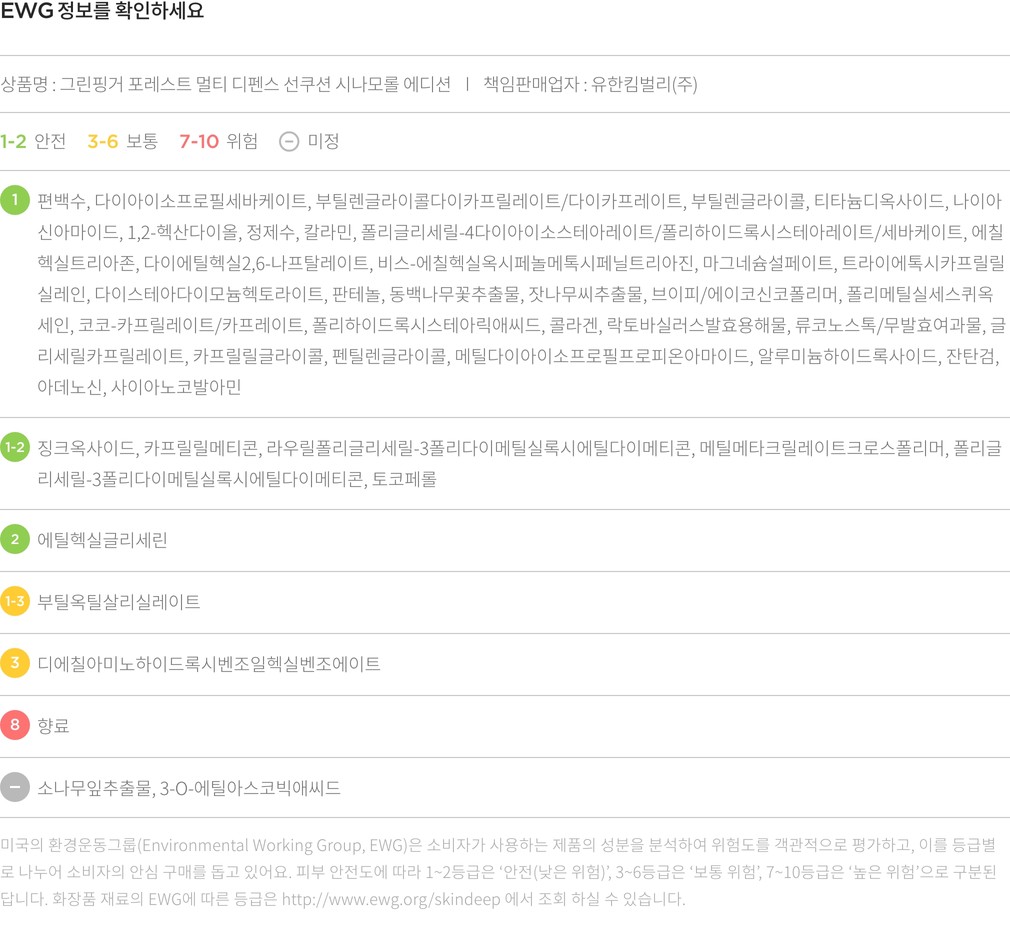Click the red grade 8 badge
The height and width of the screenshot is (931, 1010).
pyautogui.click(x=15, y=726)
